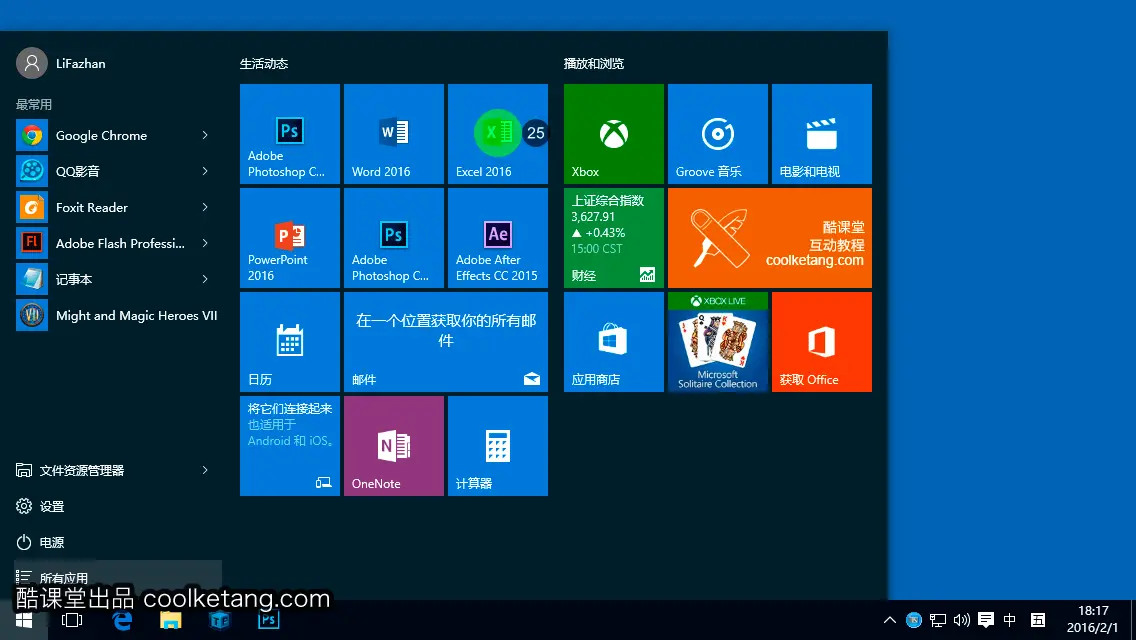Open Microsoft Edge from taskbar
This screenshot has width=1136, height=640.
(122, 620)
